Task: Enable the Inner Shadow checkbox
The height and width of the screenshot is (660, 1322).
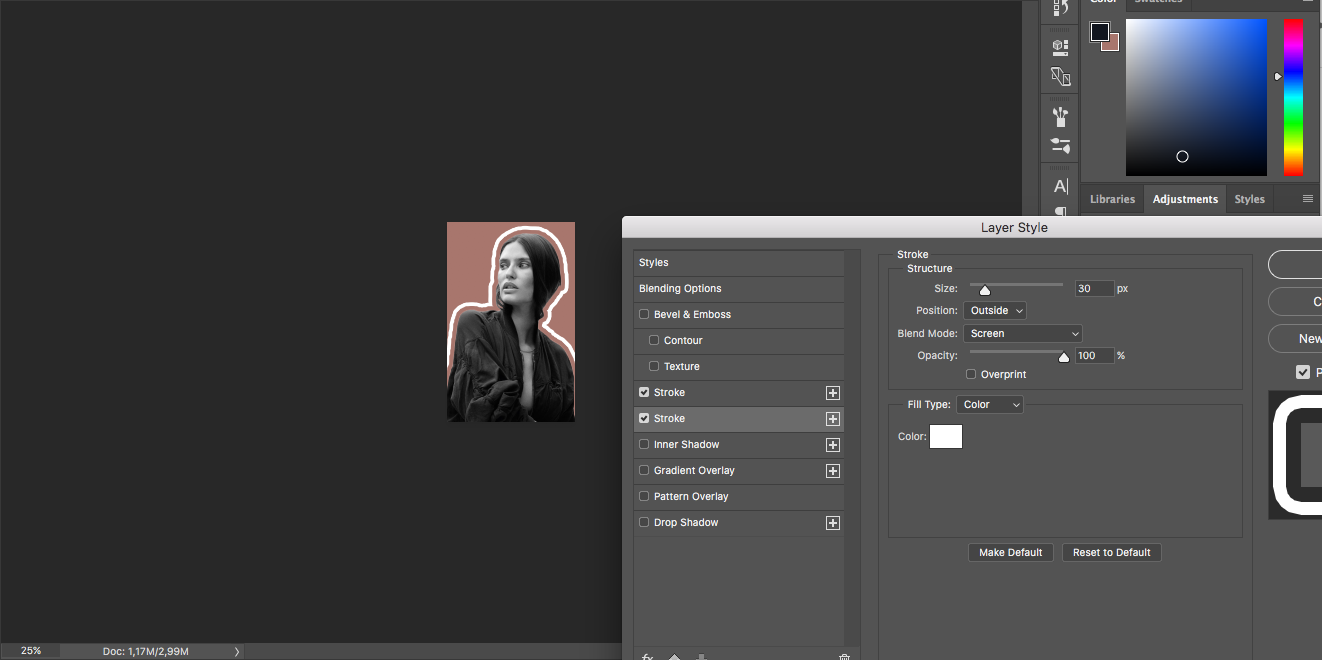Action: pos(644,444)
